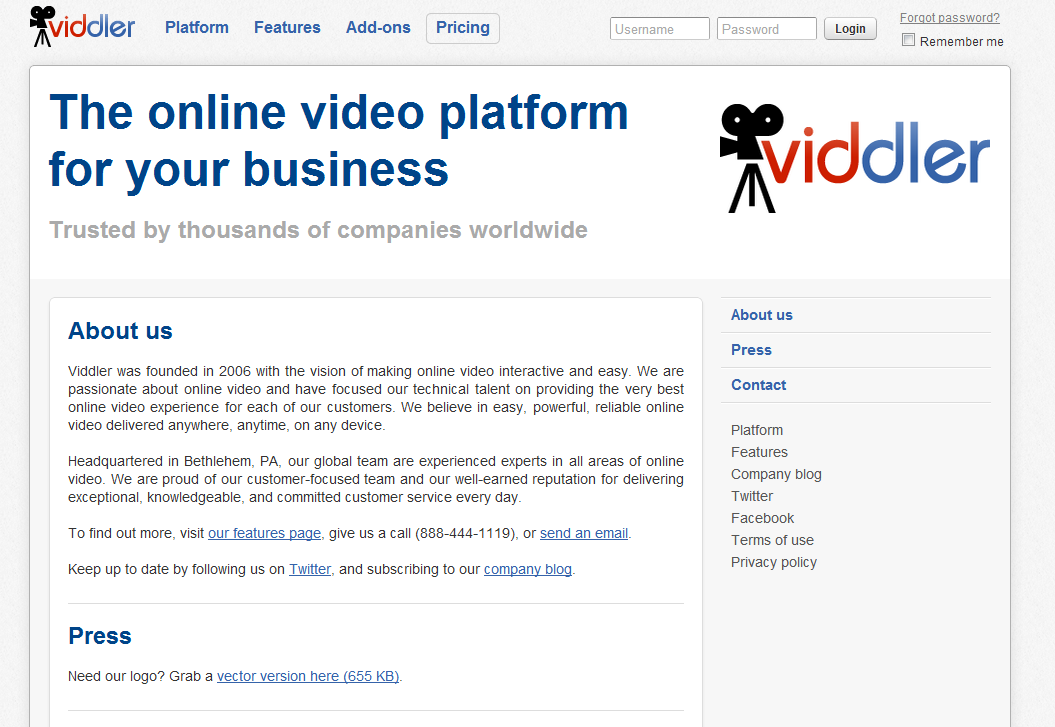Go to the Add-ons page
1055x727 pixels.
coord(378,28)
